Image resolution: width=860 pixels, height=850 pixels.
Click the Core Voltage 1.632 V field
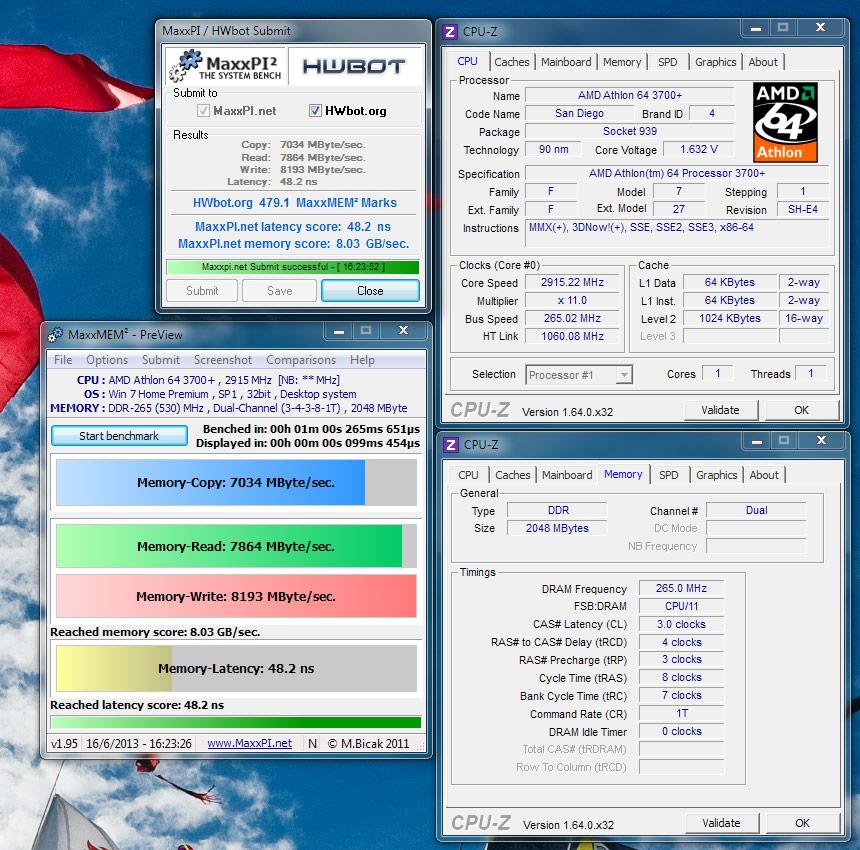[698, 149]
